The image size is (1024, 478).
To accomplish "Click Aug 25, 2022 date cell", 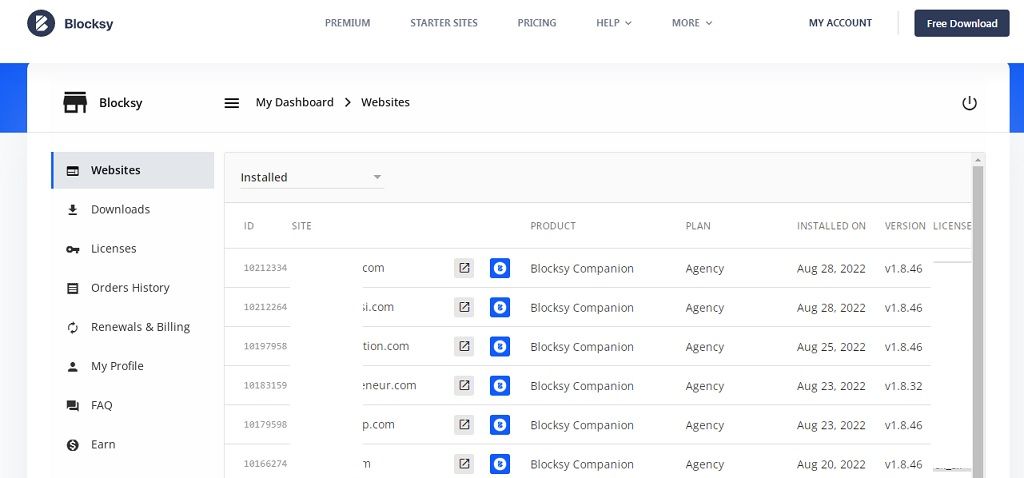I will [x=831, y=347].
